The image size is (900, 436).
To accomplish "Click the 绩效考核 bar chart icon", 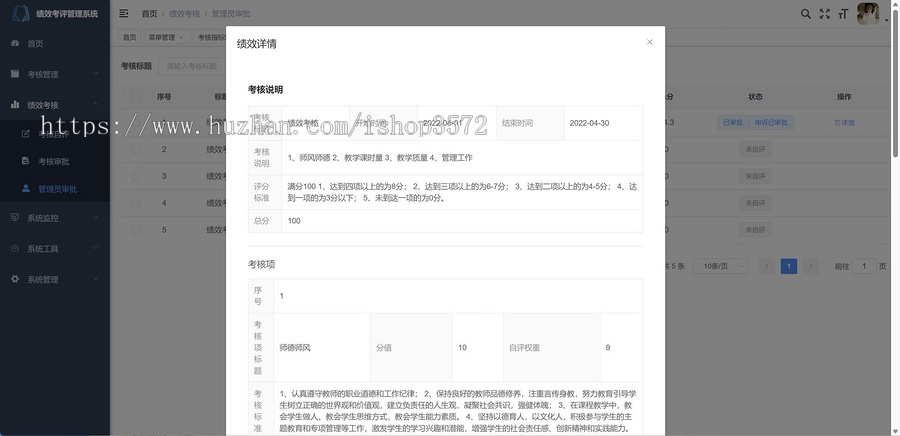I will point(15,104).
